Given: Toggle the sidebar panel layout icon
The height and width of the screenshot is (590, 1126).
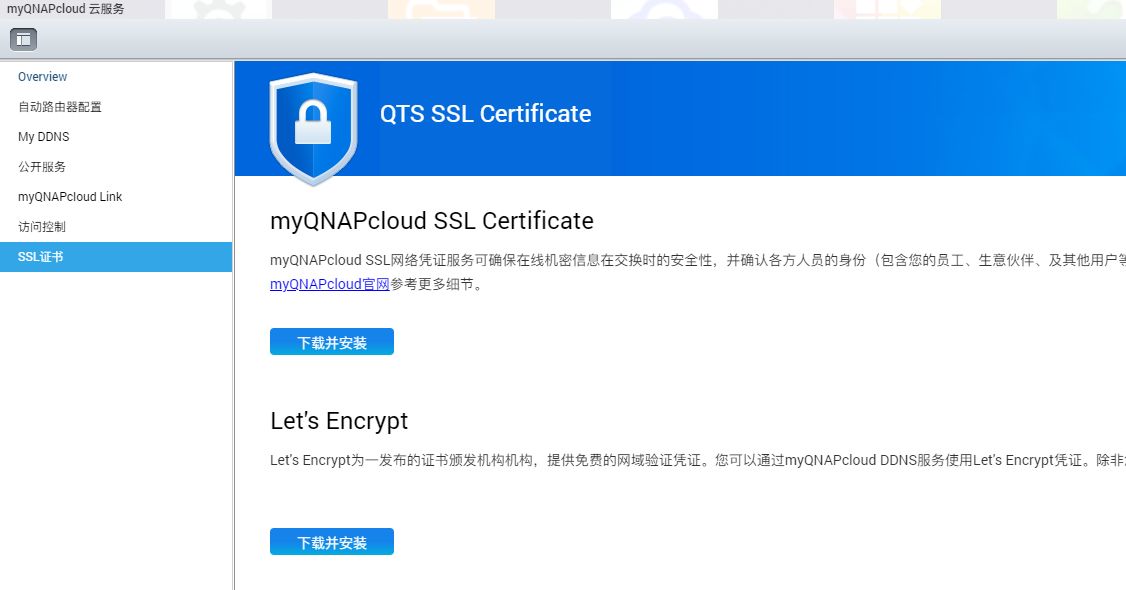Looking at the screenshot, I should (23, 40).
